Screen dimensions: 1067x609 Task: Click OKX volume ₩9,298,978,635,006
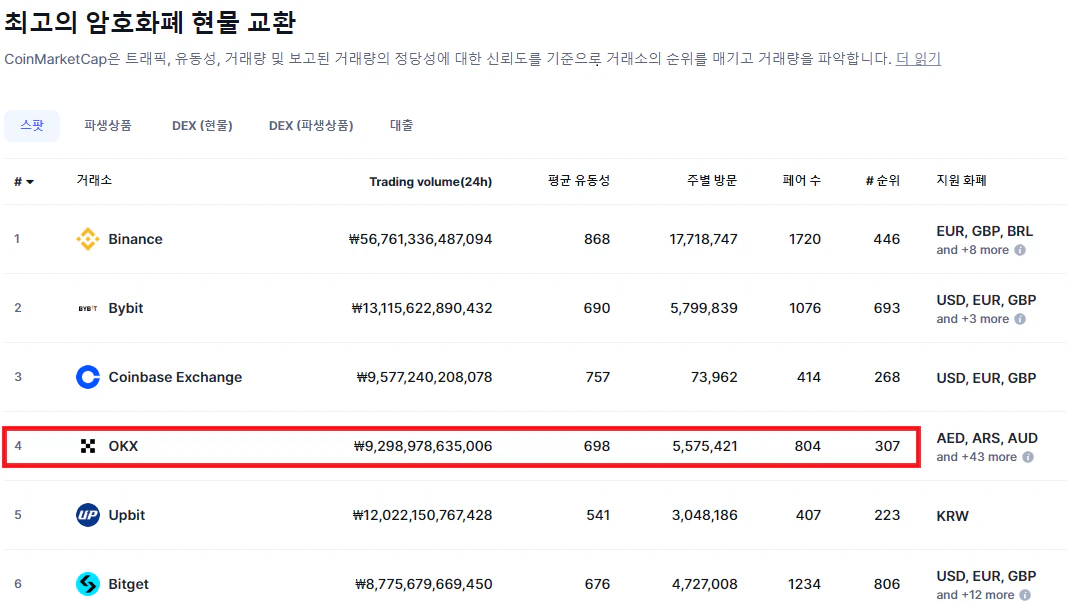click(423, 446)
